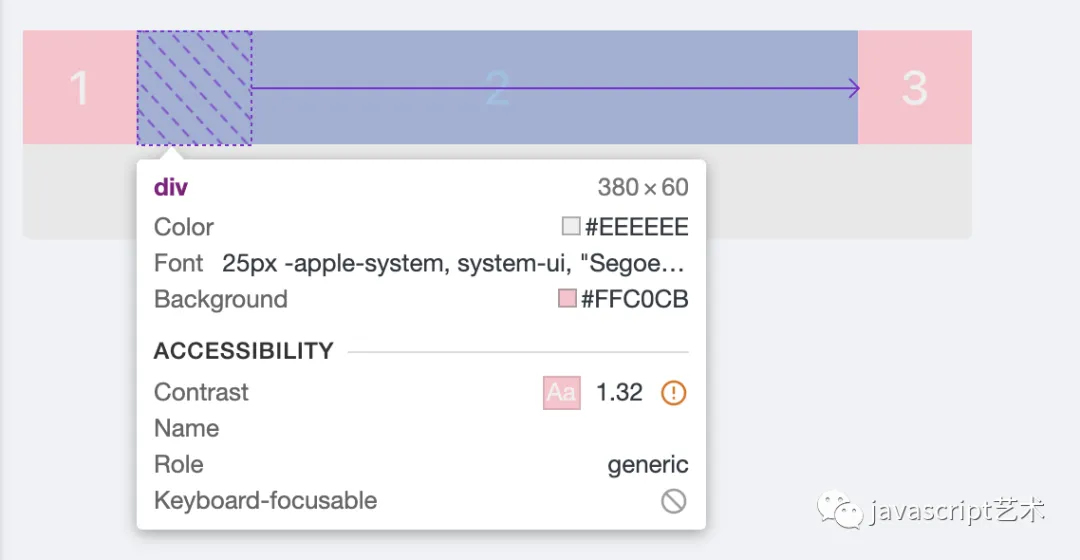Click the javascript艺术 watermark text
The height and width of the screenshot is (560, 1080).
[957, 510]
